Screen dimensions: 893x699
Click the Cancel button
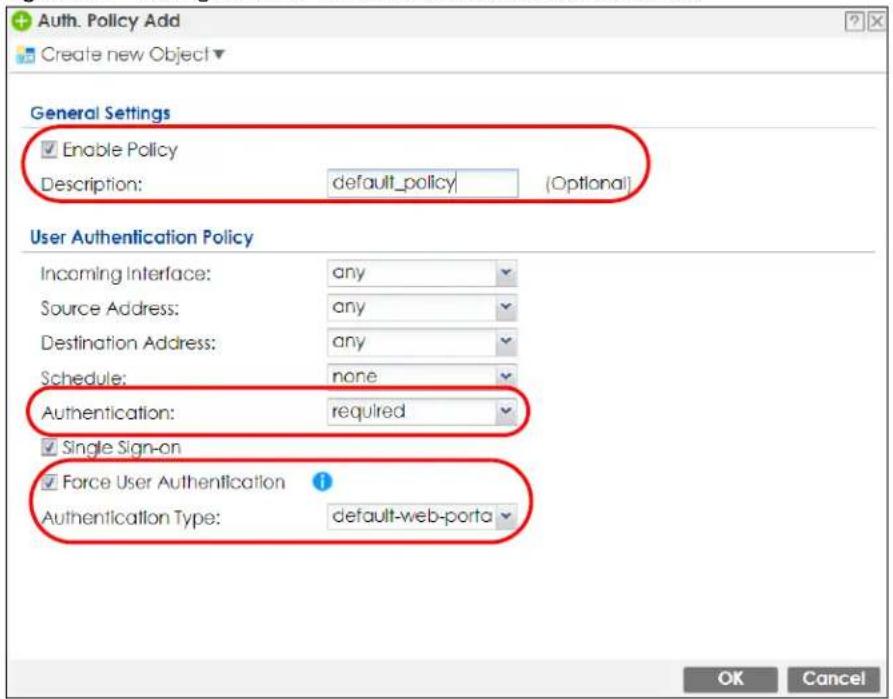(x=834, y=679)
